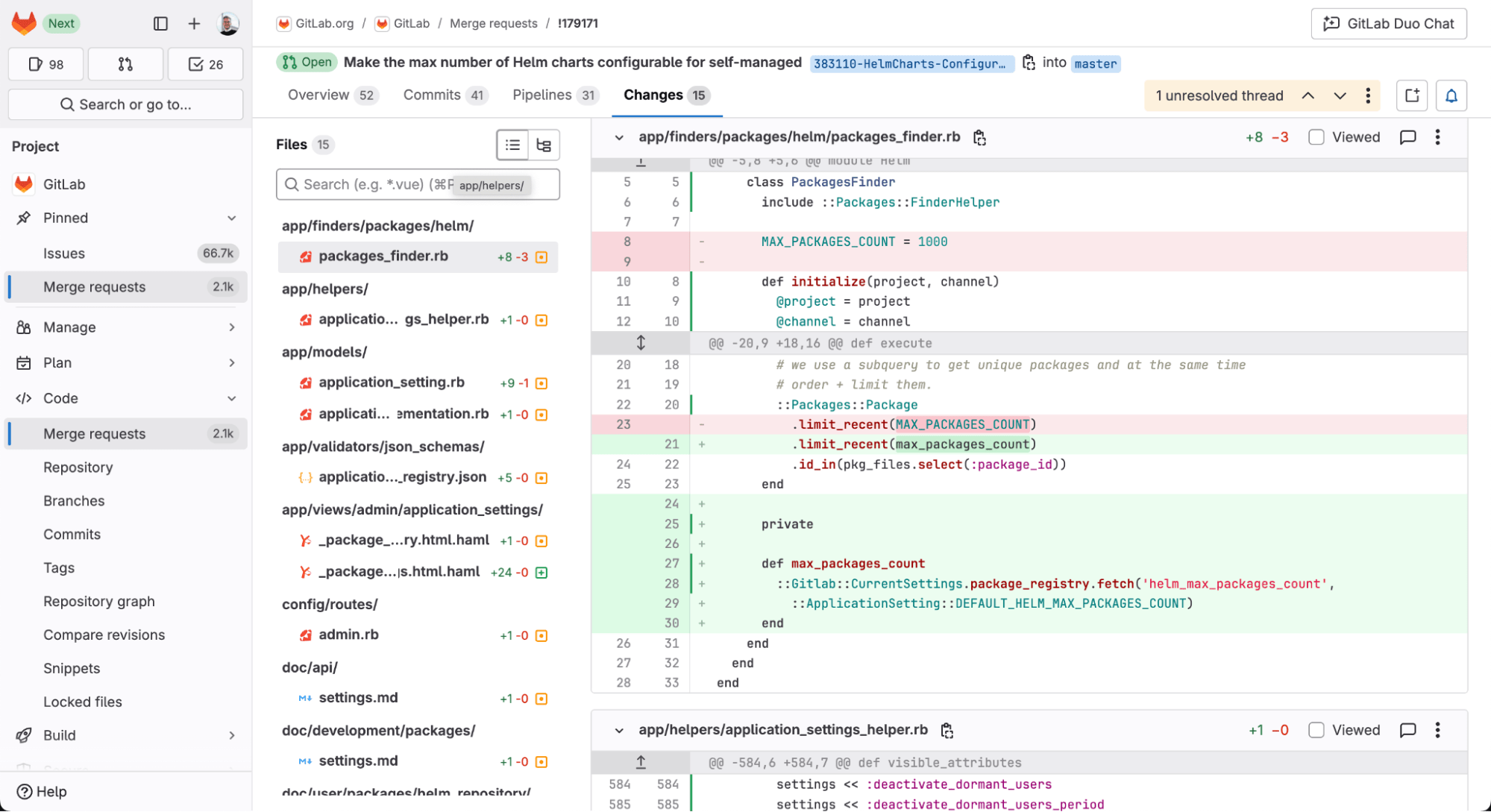The height and width of the screenshot is (812, 1491).
Task: Create a new project with the plus icon
Action: click(194, 23)
